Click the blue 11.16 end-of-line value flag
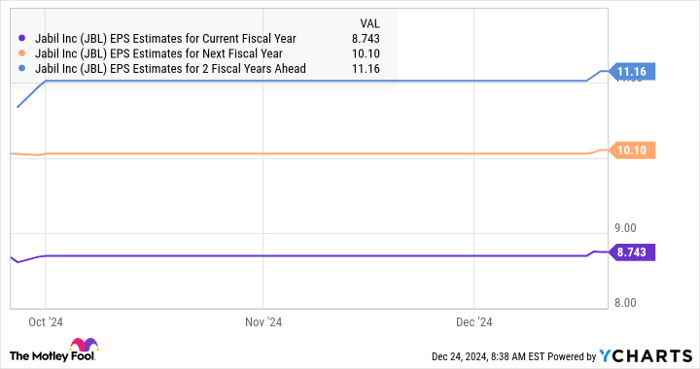 (x=631, y=71)
